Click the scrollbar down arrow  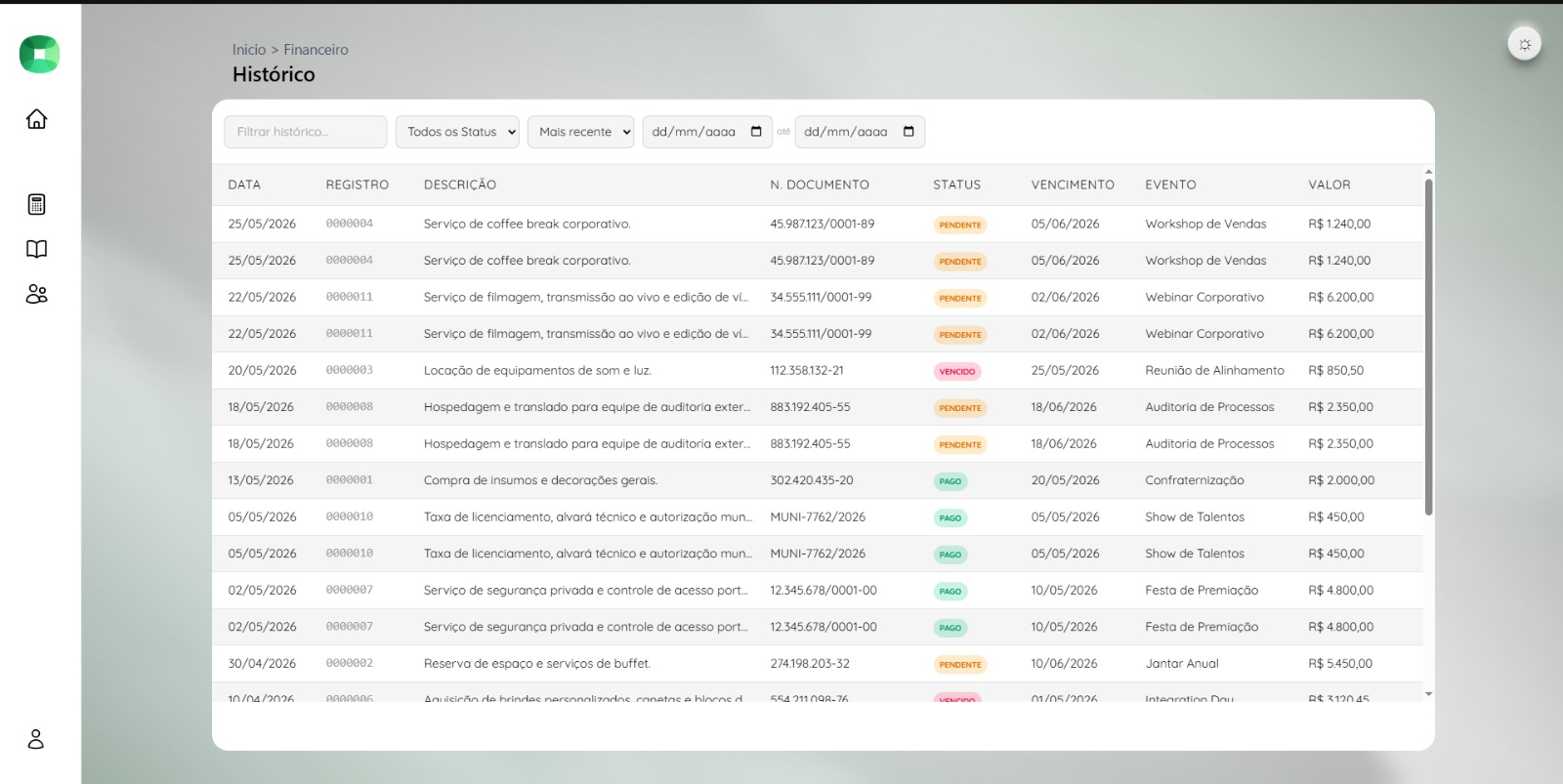1428,694
